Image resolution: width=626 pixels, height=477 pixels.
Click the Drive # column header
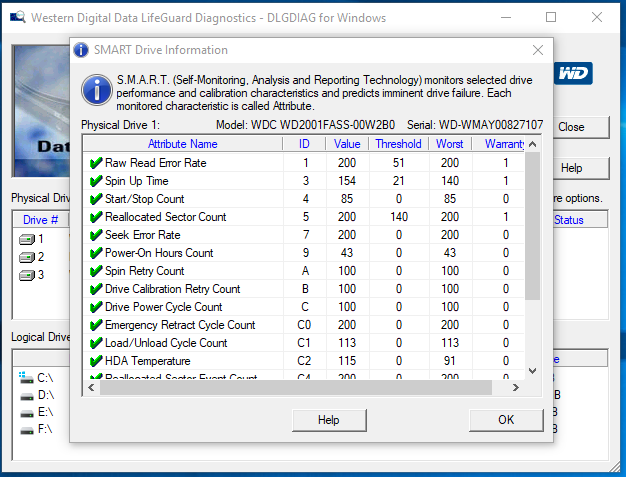(x=41, y=220)
